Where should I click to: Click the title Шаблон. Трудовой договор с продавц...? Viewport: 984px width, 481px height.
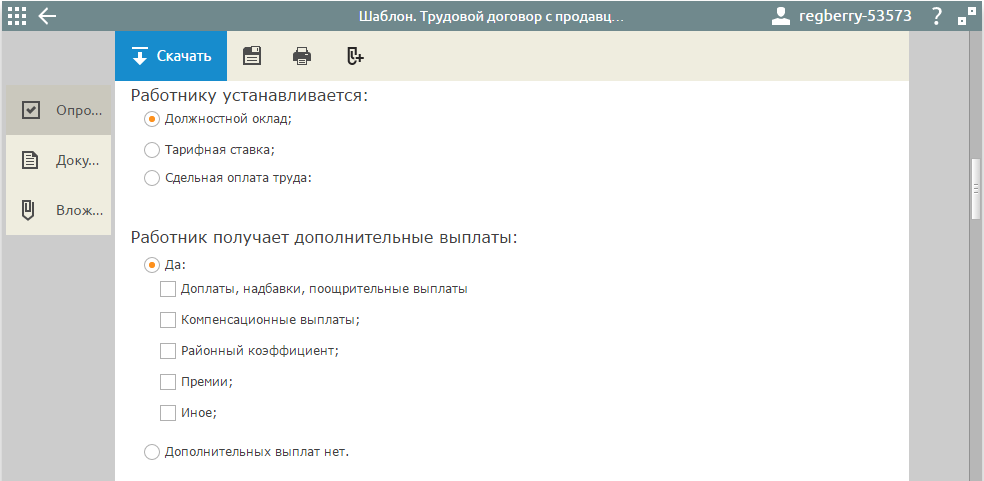click(x=491, y=16)
